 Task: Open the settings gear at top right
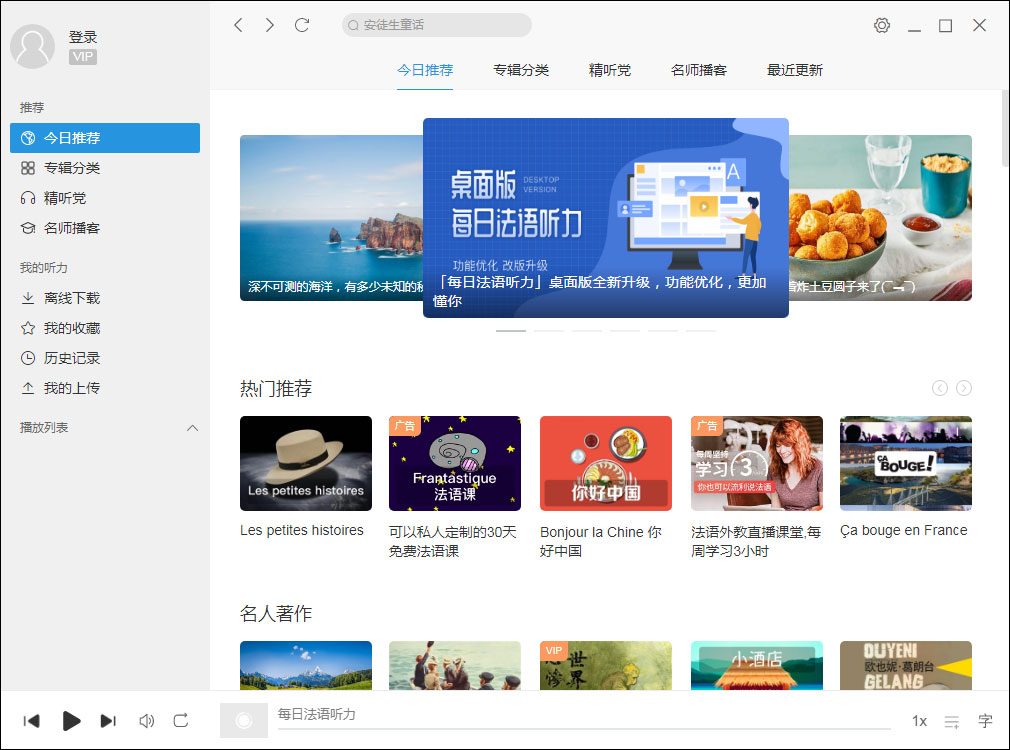tap(881, 24)
